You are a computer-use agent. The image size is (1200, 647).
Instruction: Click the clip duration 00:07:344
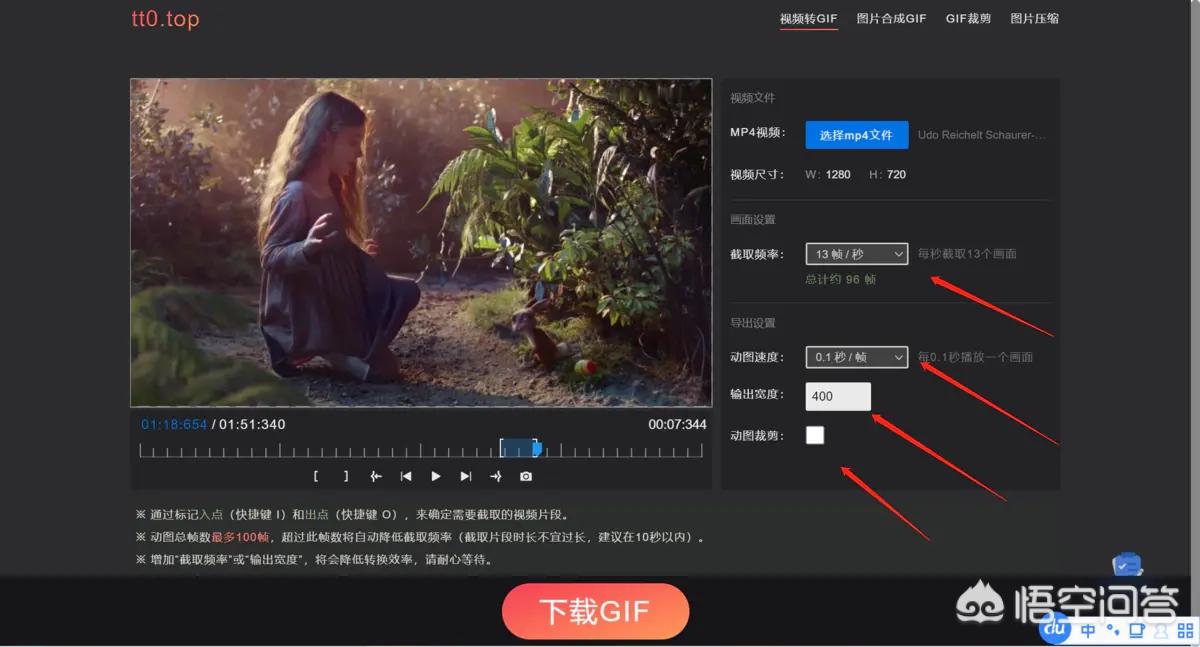point(677,425)
